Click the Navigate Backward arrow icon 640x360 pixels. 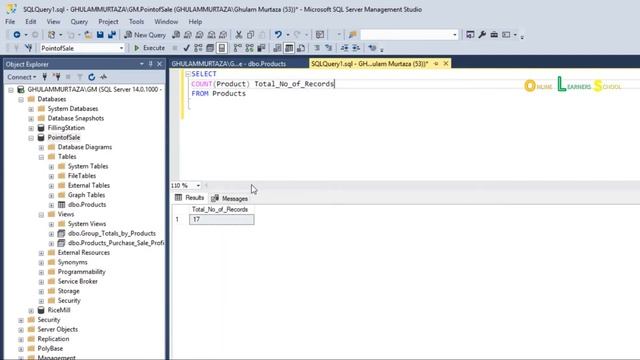pyautogui.click(x=17, y=35)
